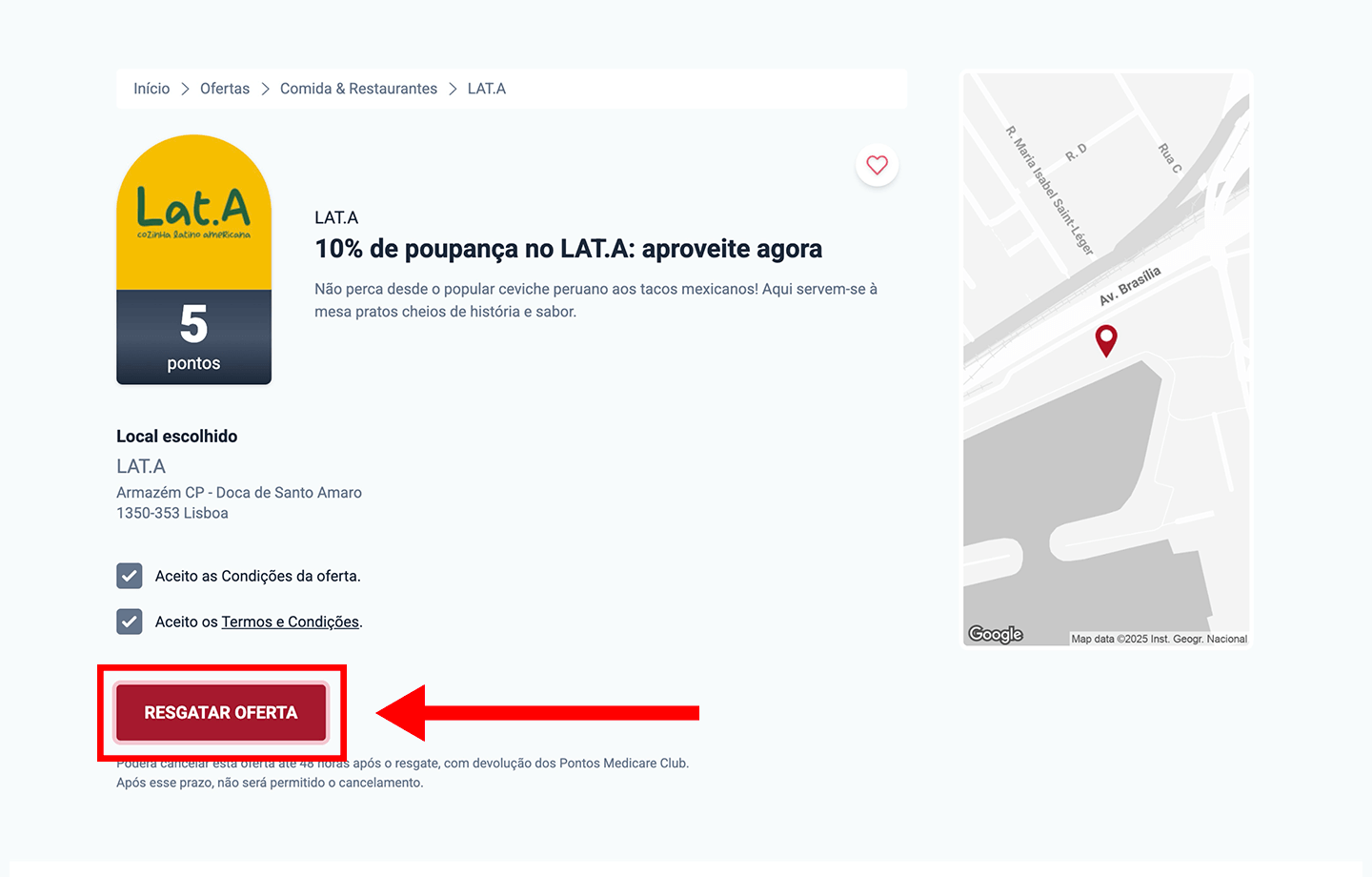
Task: Select "Ofertas" in the breadcrumb trail
Action: [x=224, y=88]
